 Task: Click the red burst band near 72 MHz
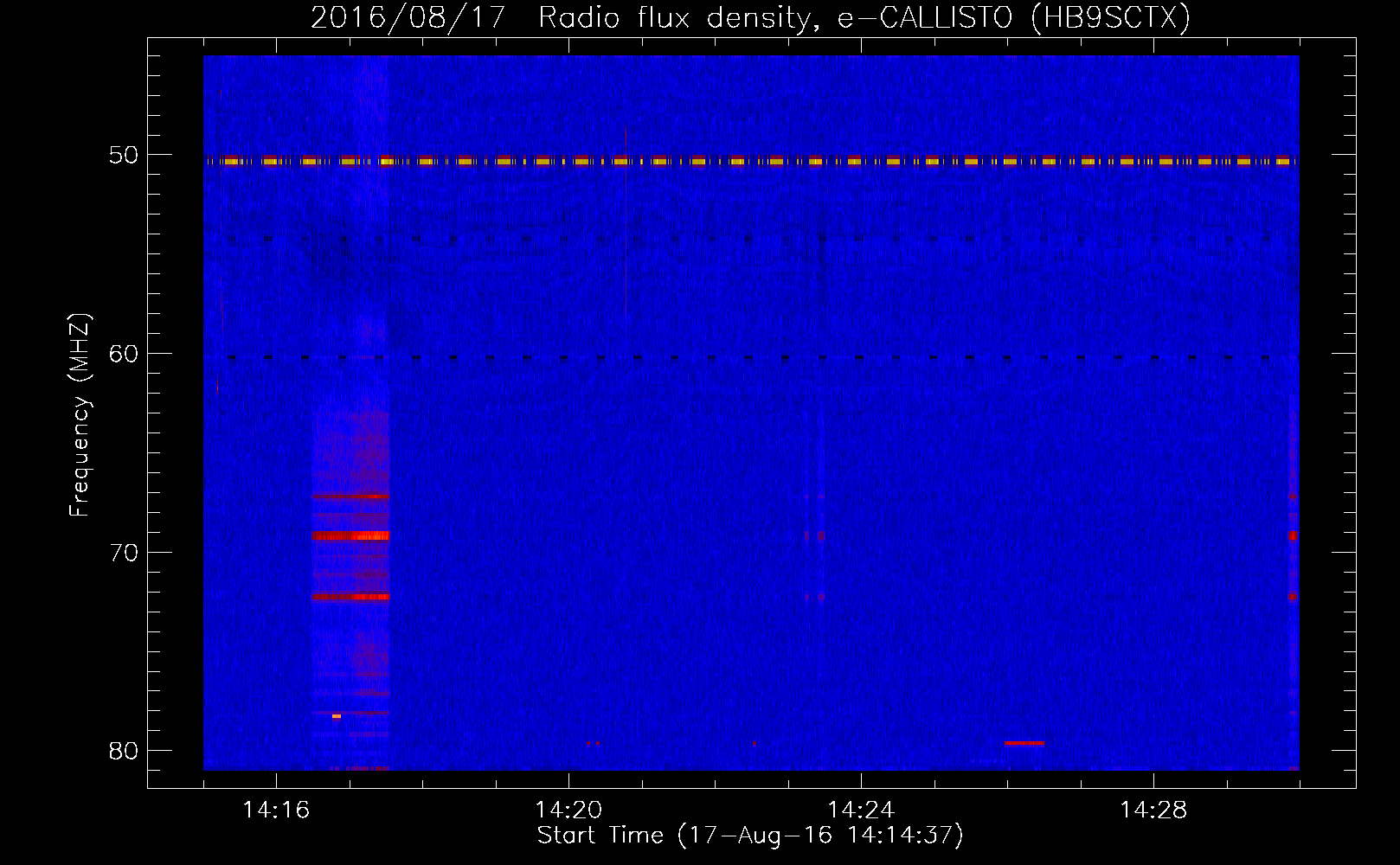pos(350,597)
